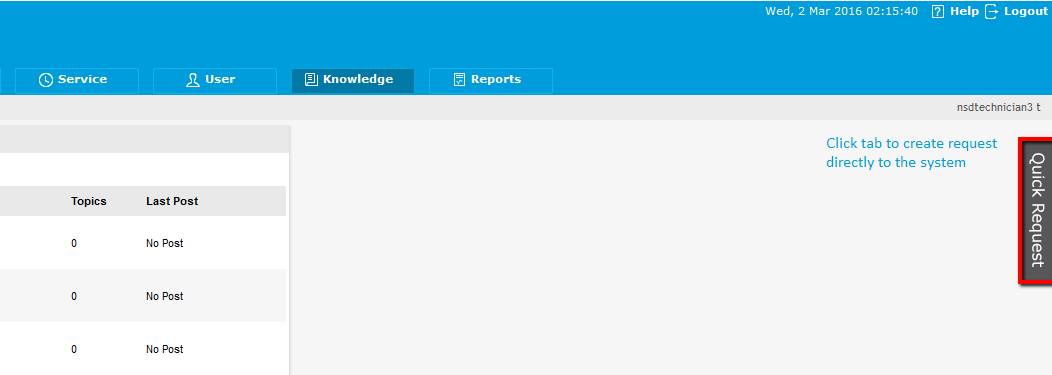Open the Reports tab
The image size is (1052, 375).
(x=491, y=80)
